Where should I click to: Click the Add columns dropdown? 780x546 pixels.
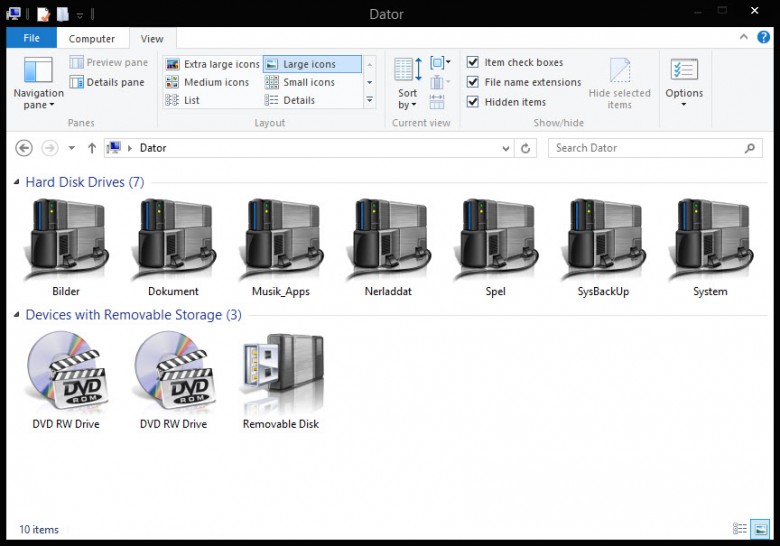tap(438, 82)
